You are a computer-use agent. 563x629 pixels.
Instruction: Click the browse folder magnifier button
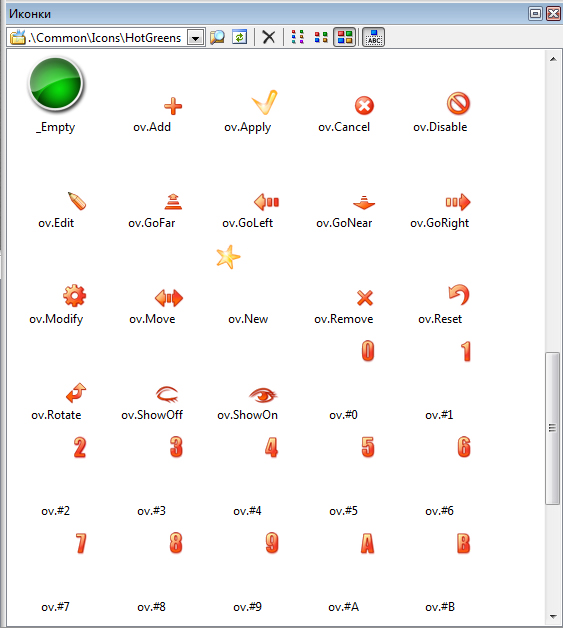click(x=217, y=37)
